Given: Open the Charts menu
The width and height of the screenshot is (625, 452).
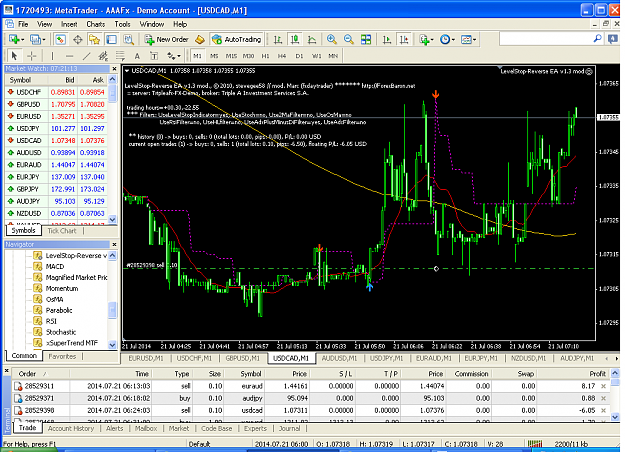Looking at the screenshot, I should [96, 24].
